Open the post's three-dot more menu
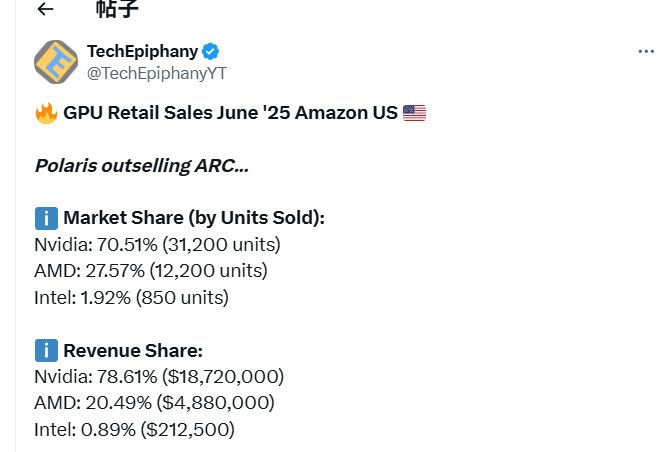 pyautogui.click(x=645, y=52)
